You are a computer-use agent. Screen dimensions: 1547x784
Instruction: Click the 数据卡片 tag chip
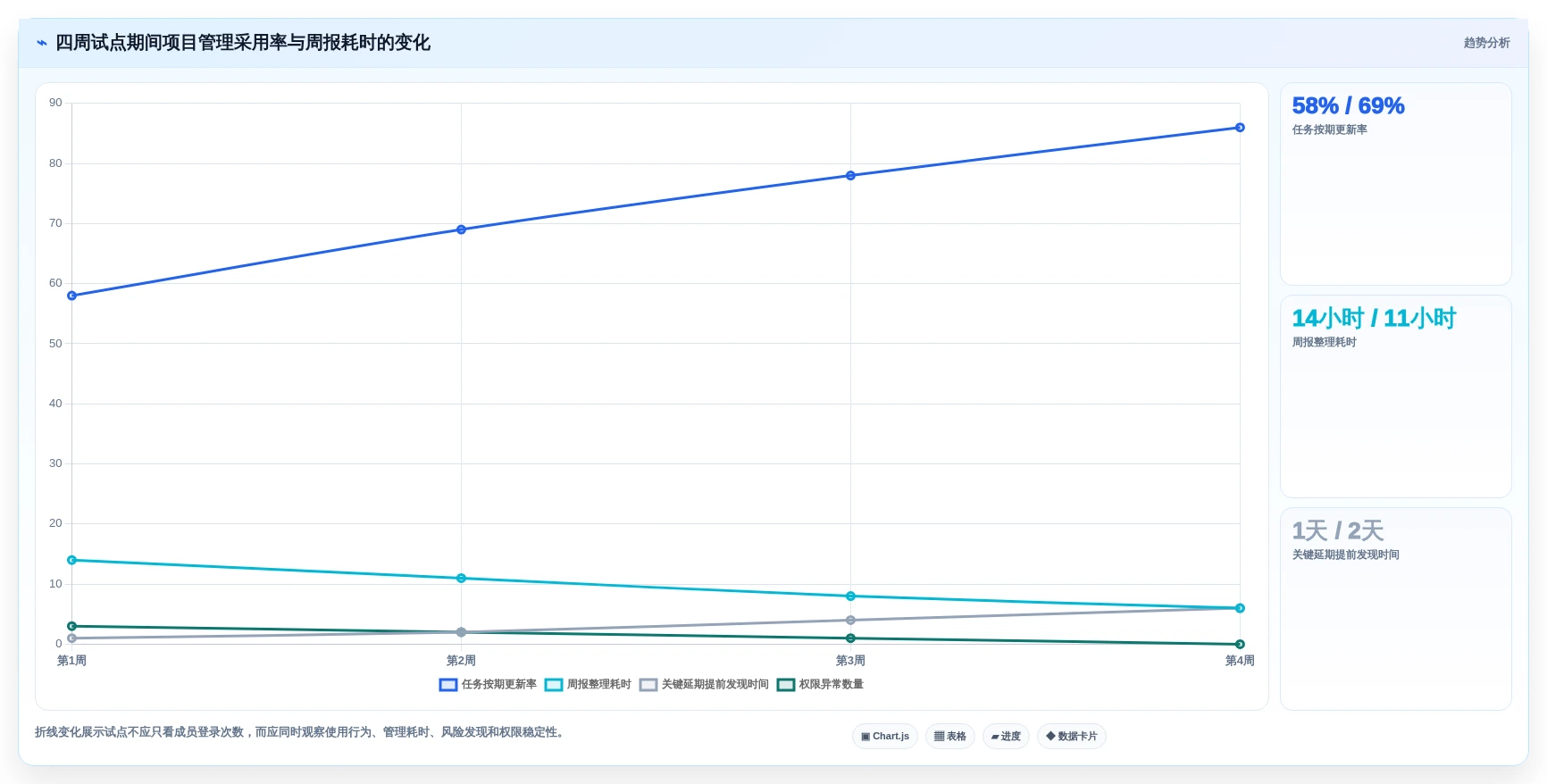[1072, 737]
